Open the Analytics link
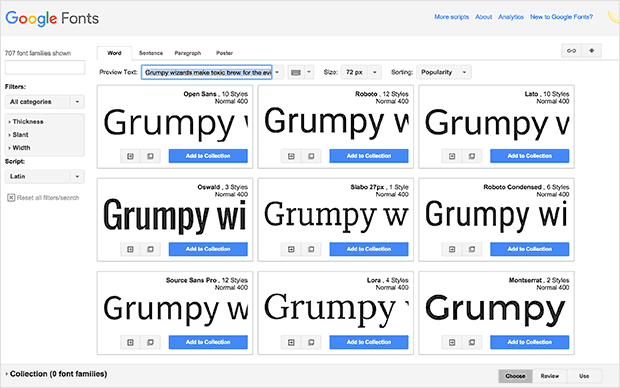 [511, 17]
